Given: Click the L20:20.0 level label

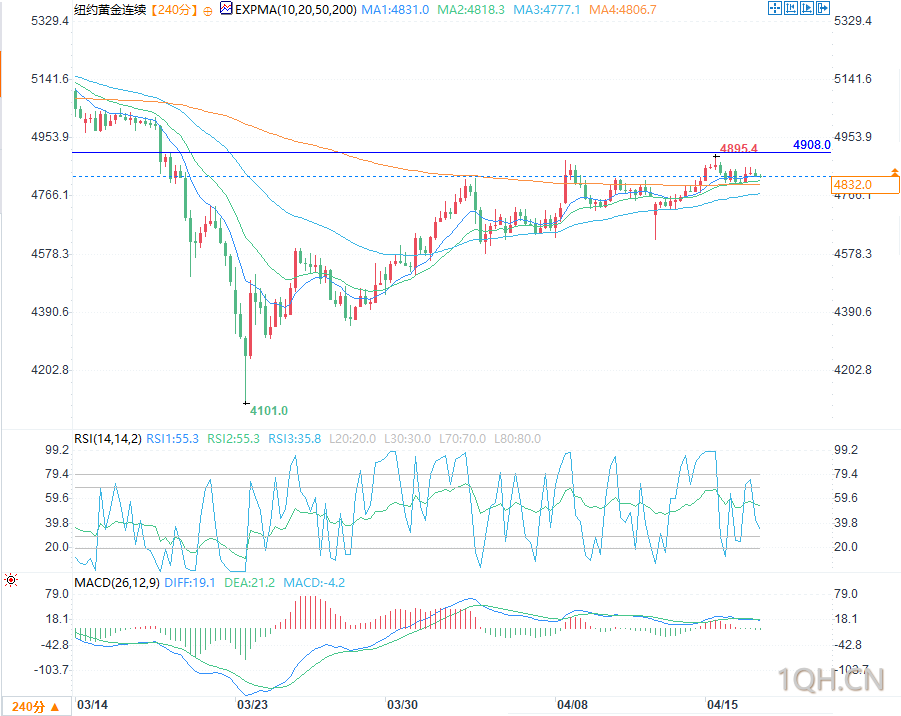Looking at the screenshot, I should pyautogui.click(x=353, y=439).
